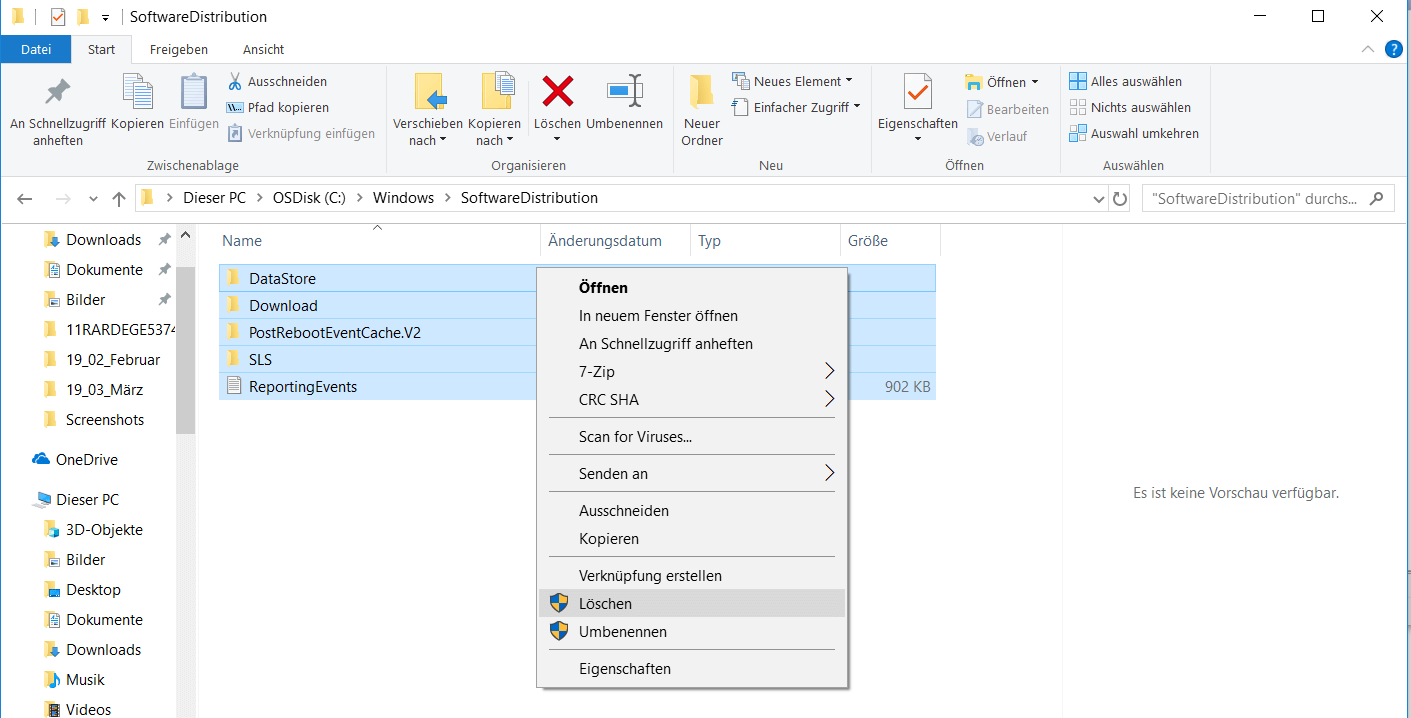Click OSDisk (C:) in the address path
The height and width of the screenshot is (718, 1411).
coord(309,198)
